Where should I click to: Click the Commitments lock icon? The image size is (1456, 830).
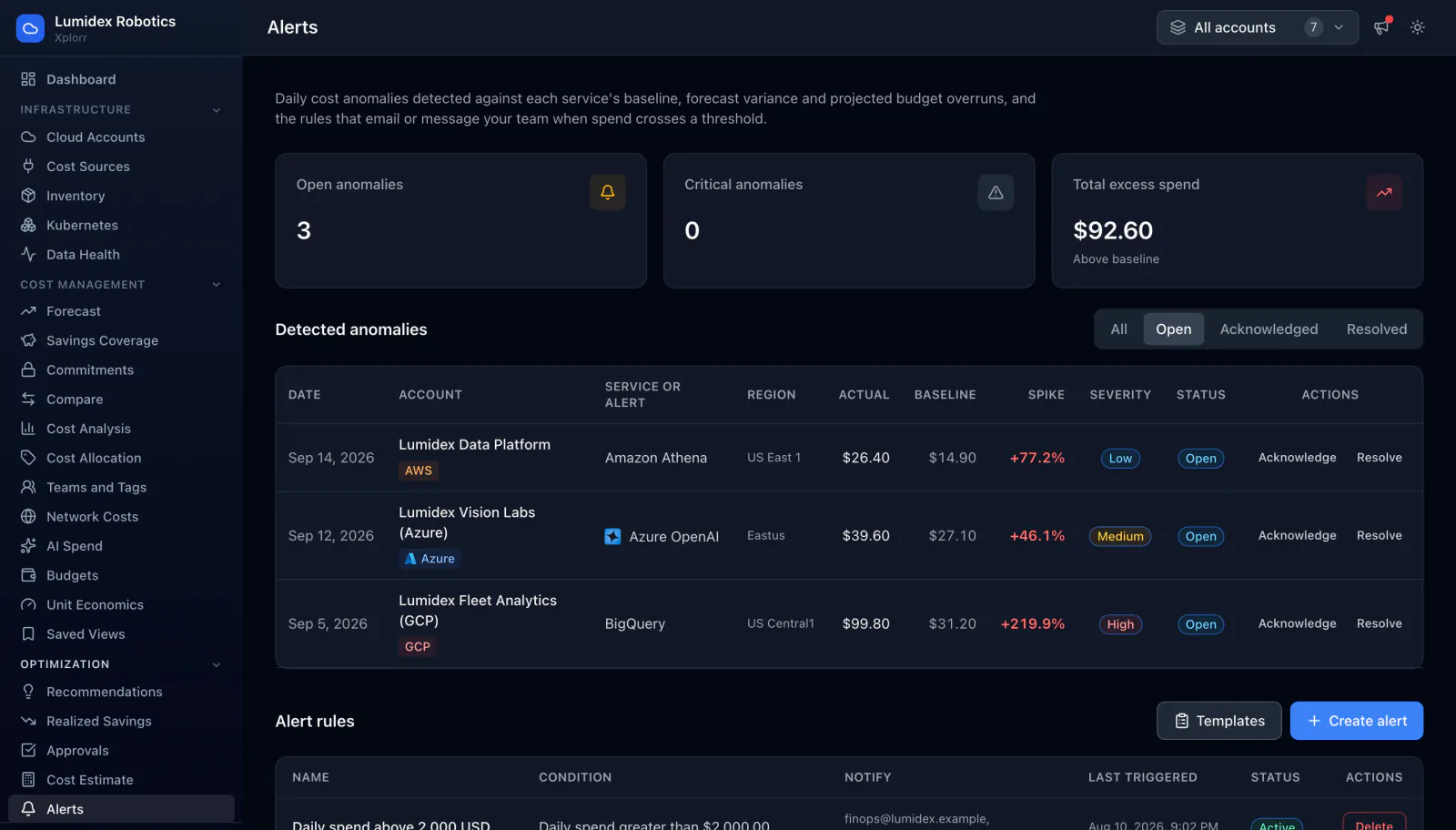28,369
